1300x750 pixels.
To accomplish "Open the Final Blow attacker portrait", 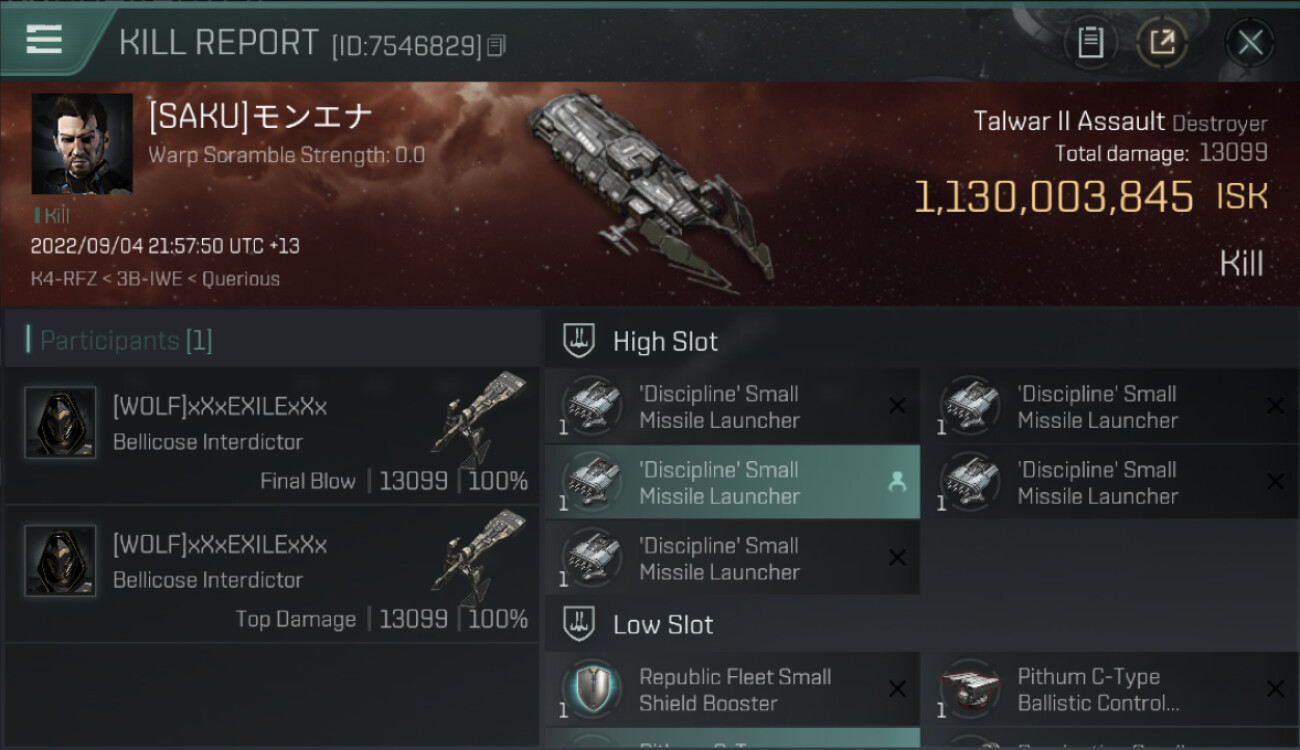I will pyautogui.click(x=60, y=423).
